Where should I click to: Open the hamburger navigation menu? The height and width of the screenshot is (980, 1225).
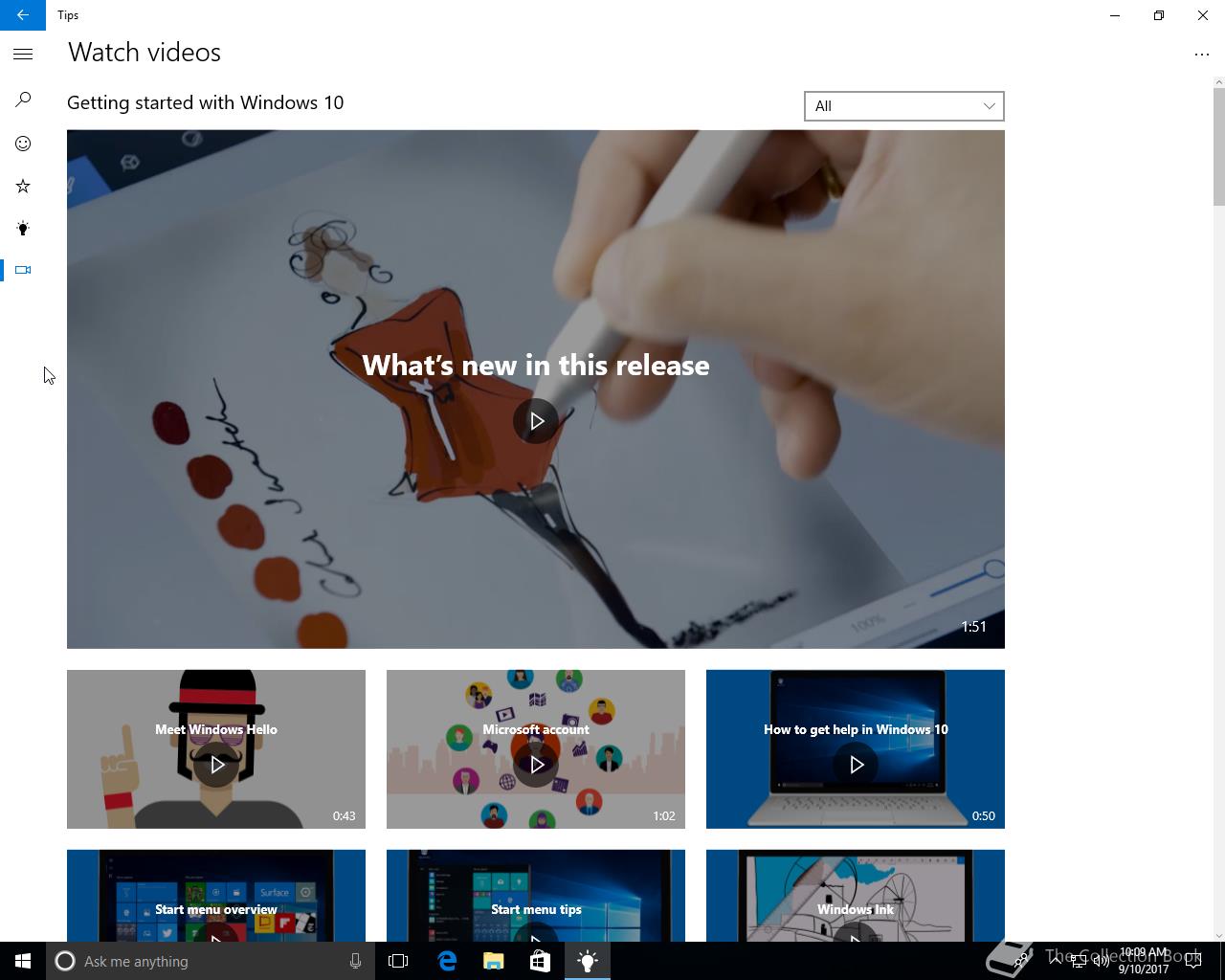(23, 55)
